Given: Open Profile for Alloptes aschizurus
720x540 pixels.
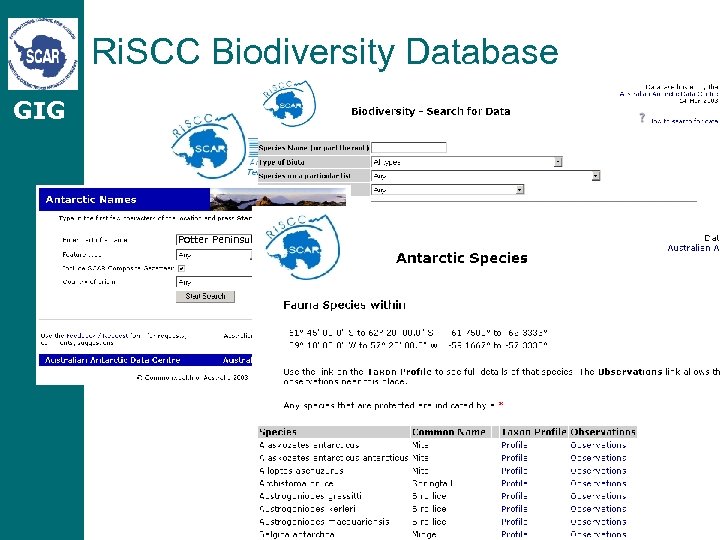Looking at the screenshot, I should click(514, 471).
